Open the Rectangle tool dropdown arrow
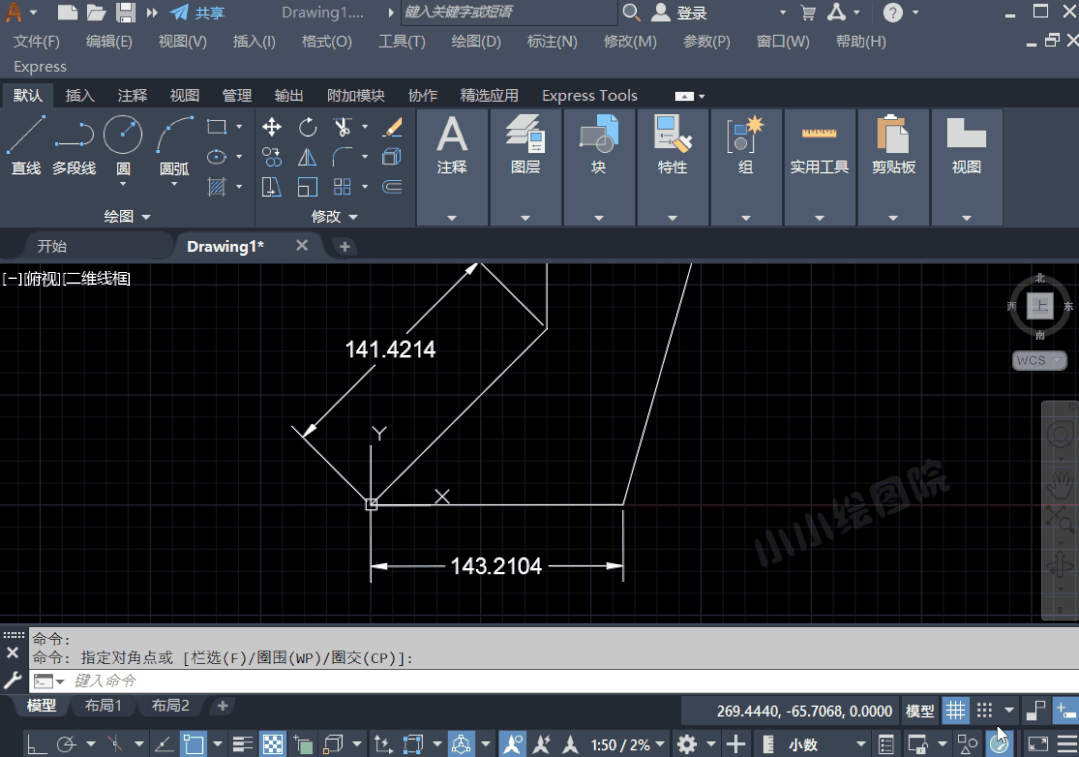Viewport: 1079px width, 757px height. 239,127
